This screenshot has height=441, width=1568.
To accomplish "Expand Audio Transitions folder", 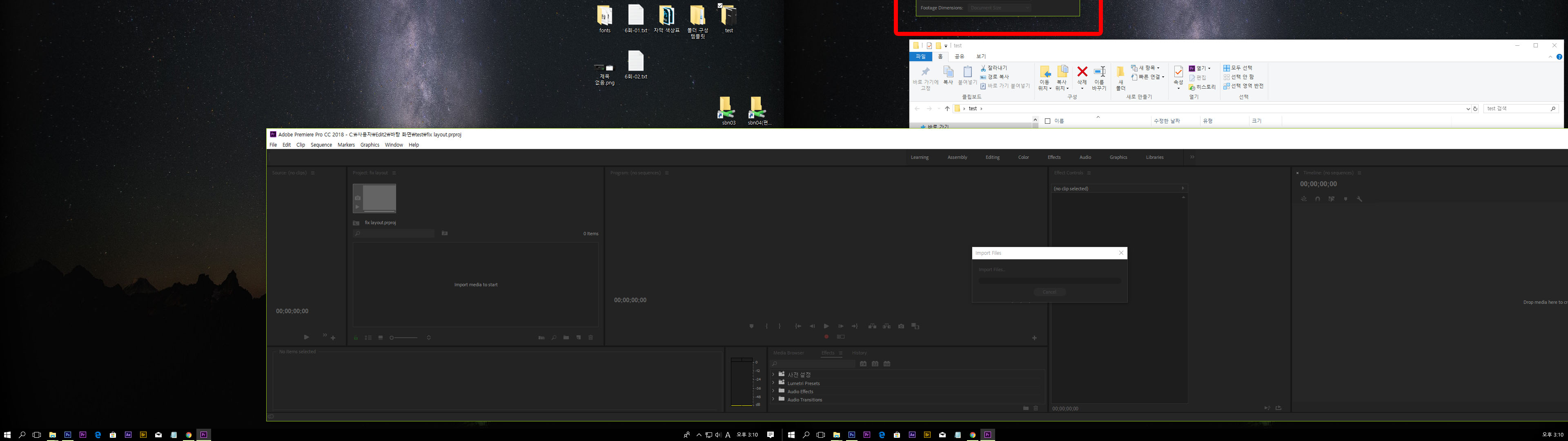I will point(773,400).
